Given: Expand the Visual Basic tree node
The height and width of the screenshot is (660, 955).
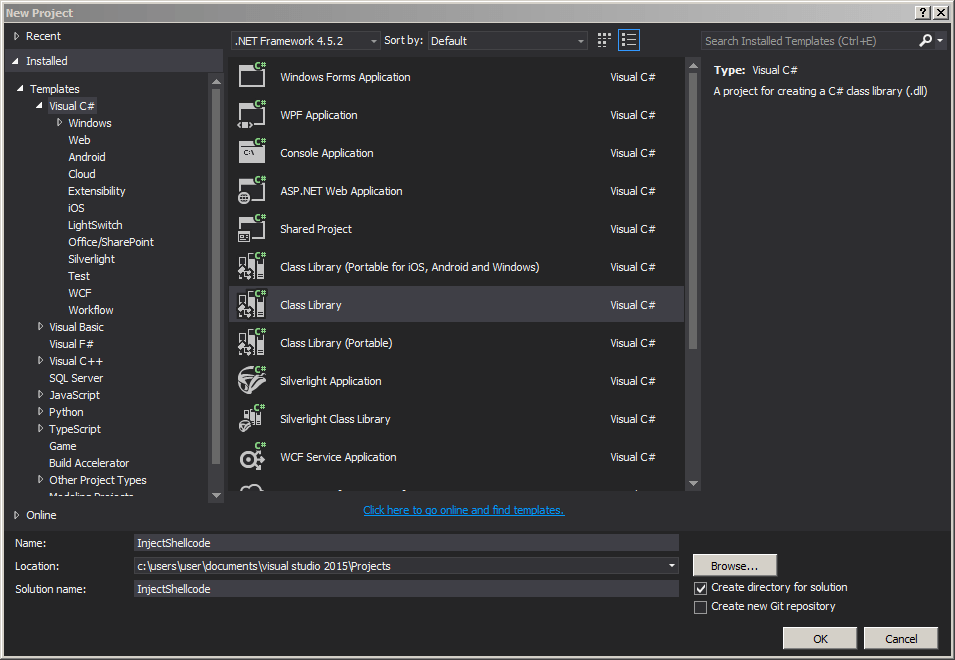Looking at the screenshot, I should click(39, 326).
